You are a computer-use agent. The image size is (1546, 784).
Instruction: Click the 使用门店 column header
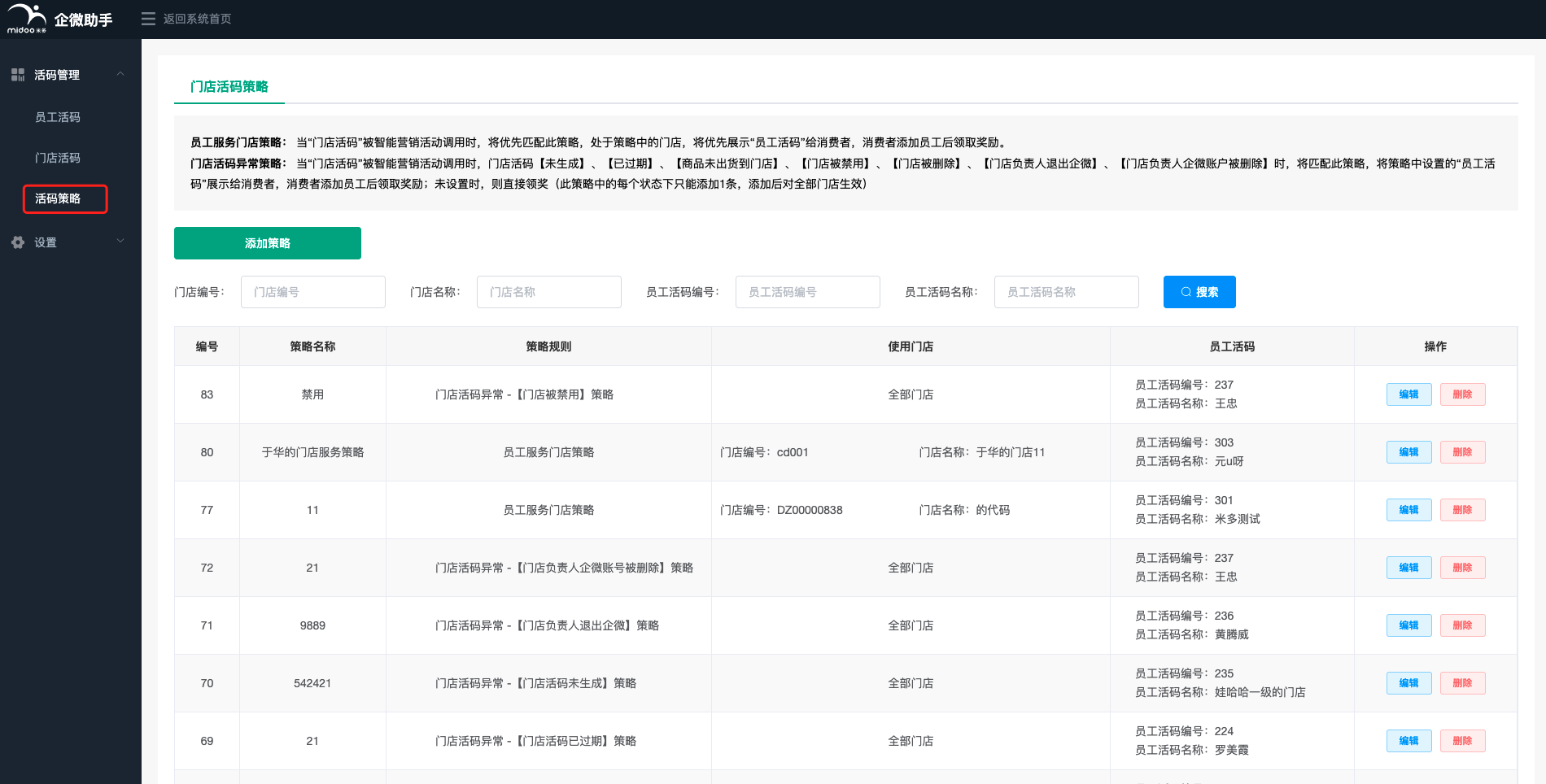point(911,346)
